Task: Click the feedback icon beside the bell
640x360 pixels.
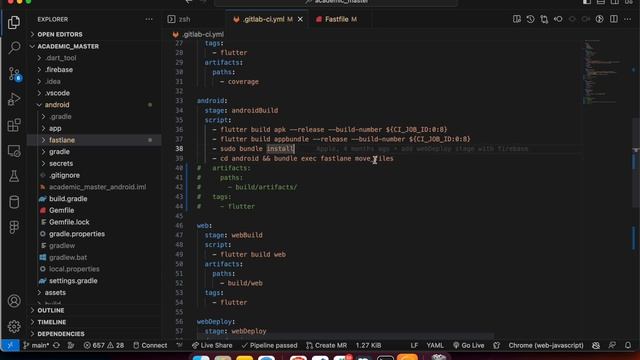Action: click(612, 345)
